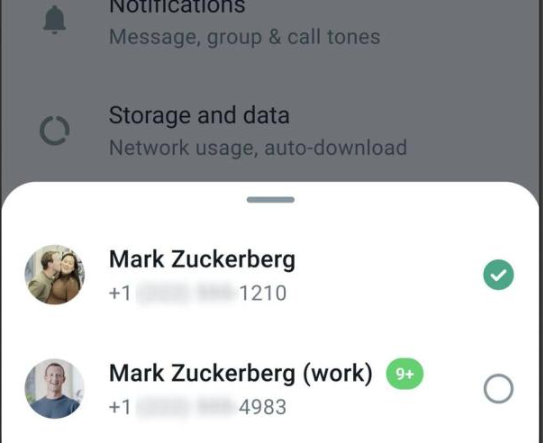Tap the white tick inside green circle
The image size is (543, 448).
coord(498,275)
